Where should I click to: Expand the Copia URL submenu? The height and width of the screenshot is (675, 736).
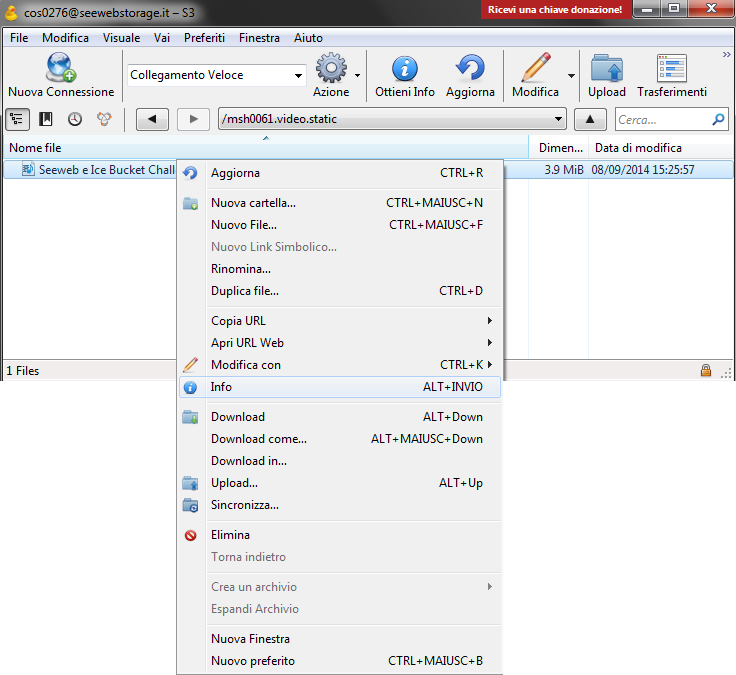coord(490,321)
